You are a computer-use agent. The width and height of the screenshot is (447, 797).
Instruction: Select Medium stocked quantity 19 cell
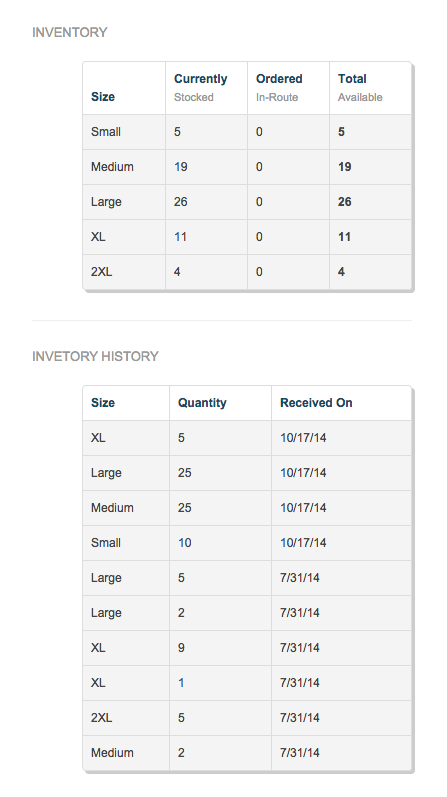[x=206, y=167]
